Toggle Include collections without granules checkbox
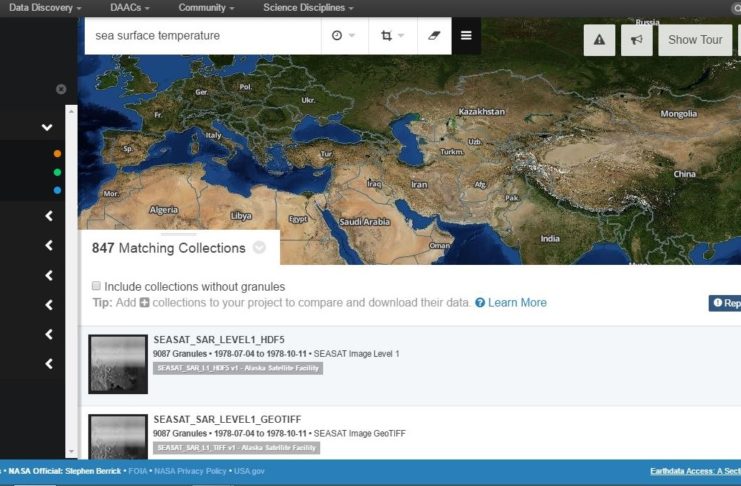Viewport: 741px width, 486px height. (x=97, y=286)
